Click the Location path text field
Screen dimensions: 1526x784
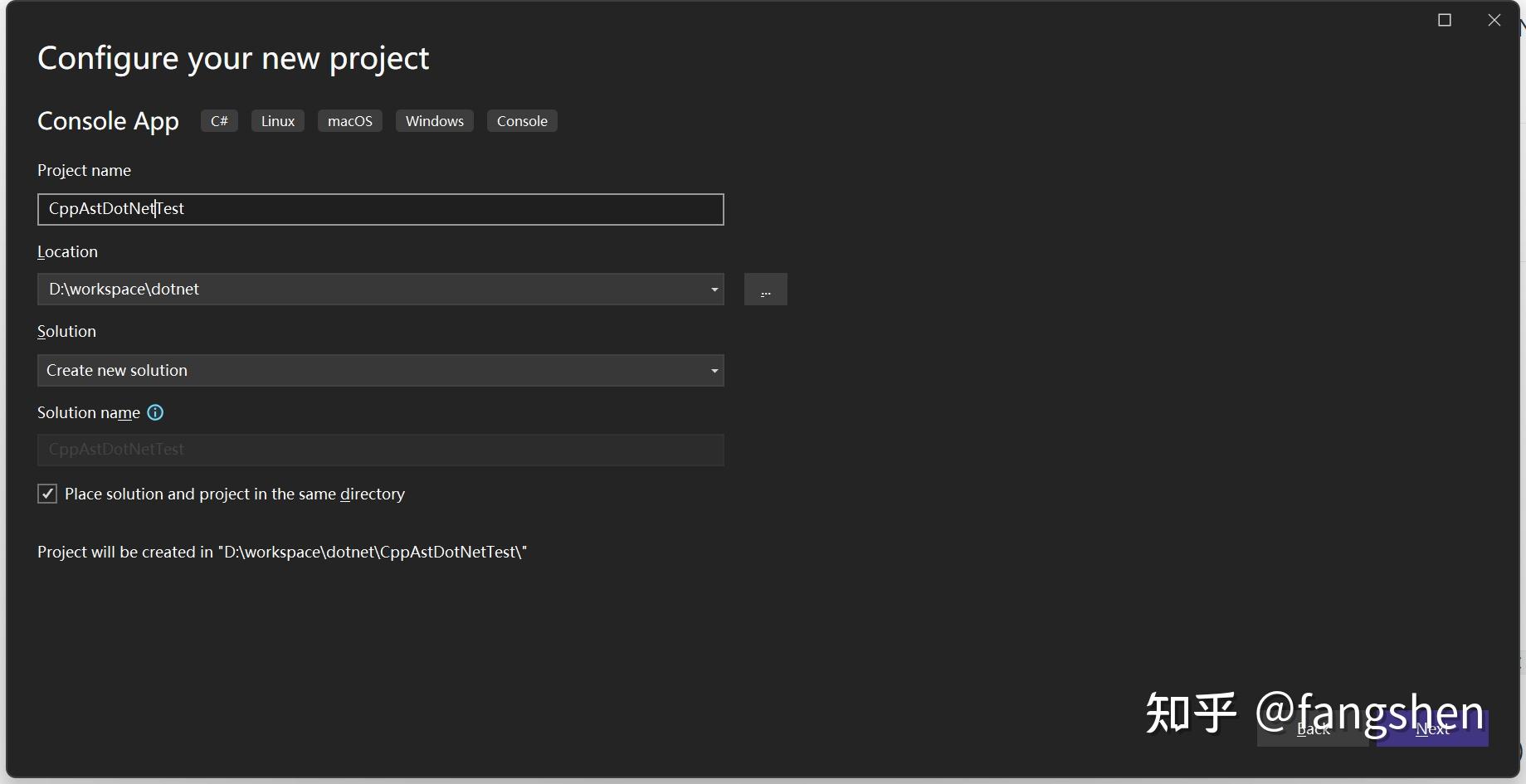pos(365,290)
